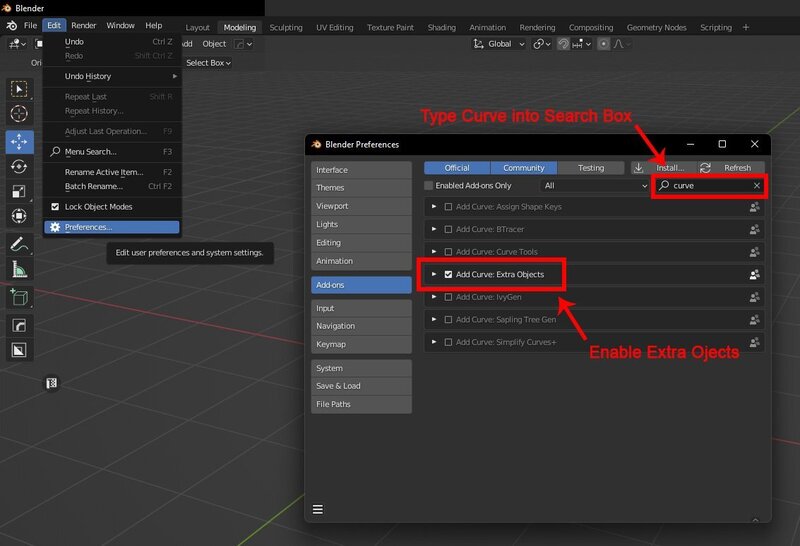This screenshot has height=546, width=800.
Task: Disable Add Curve: Extra Objects checkbox
Action: (448, 274)
